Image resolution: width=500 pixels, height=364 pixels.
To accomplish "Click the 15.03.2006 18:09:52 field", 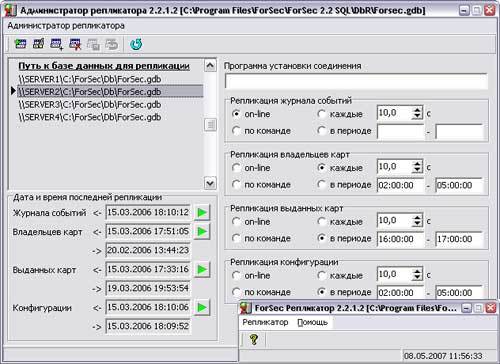I will (148, 326).
